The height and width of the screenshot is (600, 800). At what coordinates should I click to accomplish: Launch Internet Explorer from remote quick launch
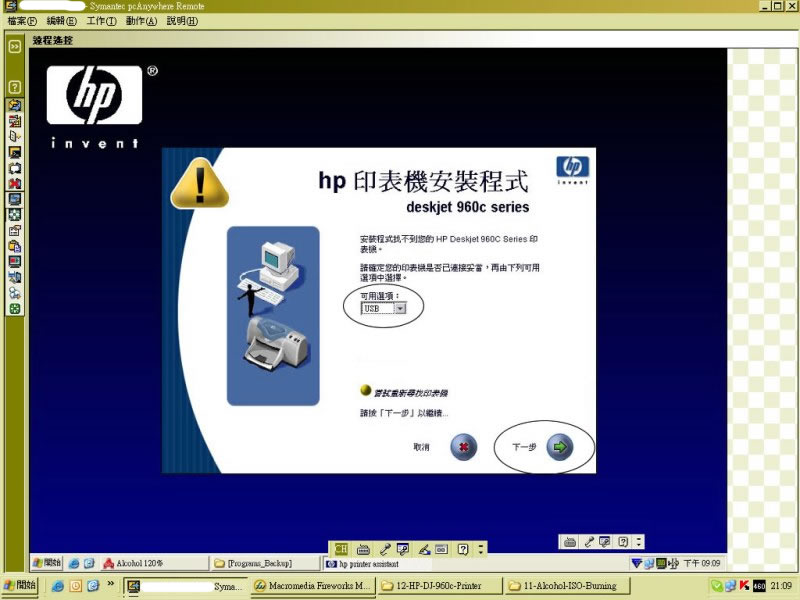pyautogui.click(x=74, y=563)
